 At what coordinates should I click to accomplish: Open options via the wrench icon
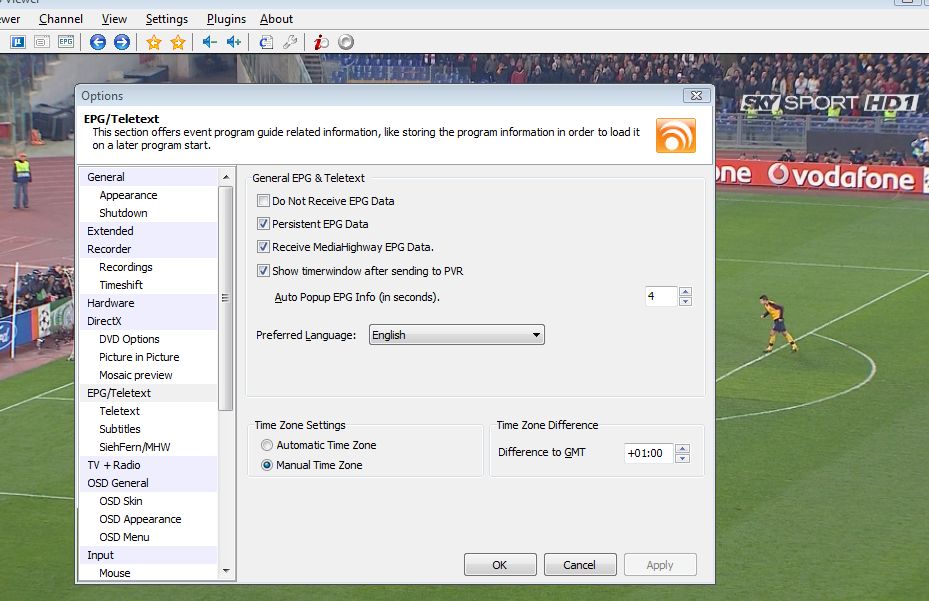point(290,42)
